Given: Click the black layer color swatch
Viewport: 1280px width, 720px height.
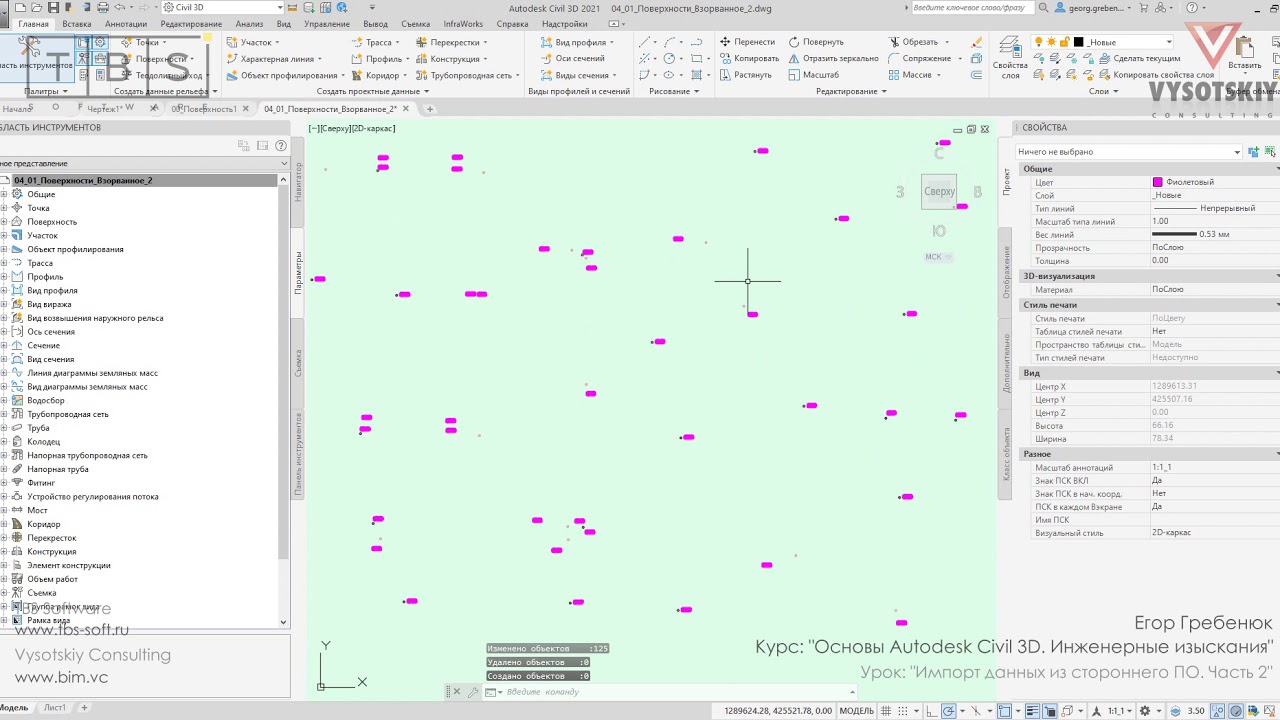Looking at the screenshot, I should click(x=1078, y=42).
